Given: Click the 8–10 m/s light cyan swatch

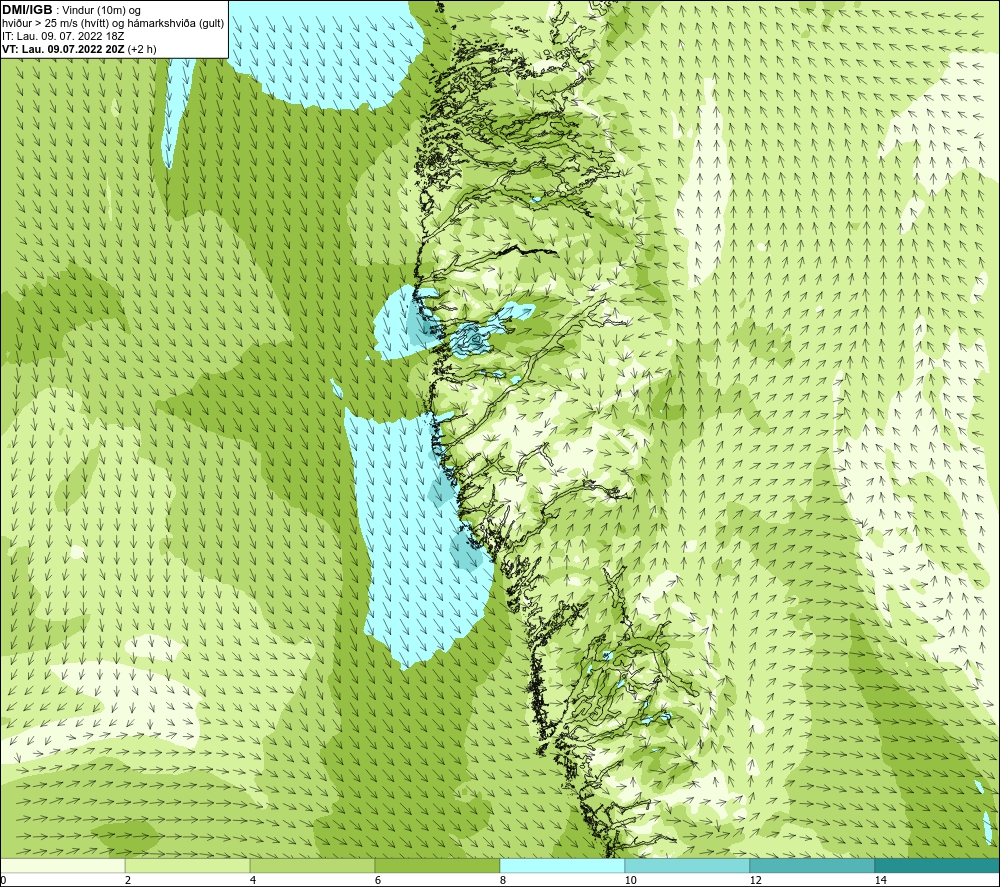Looking at the screenshot, I should point(562,865).
